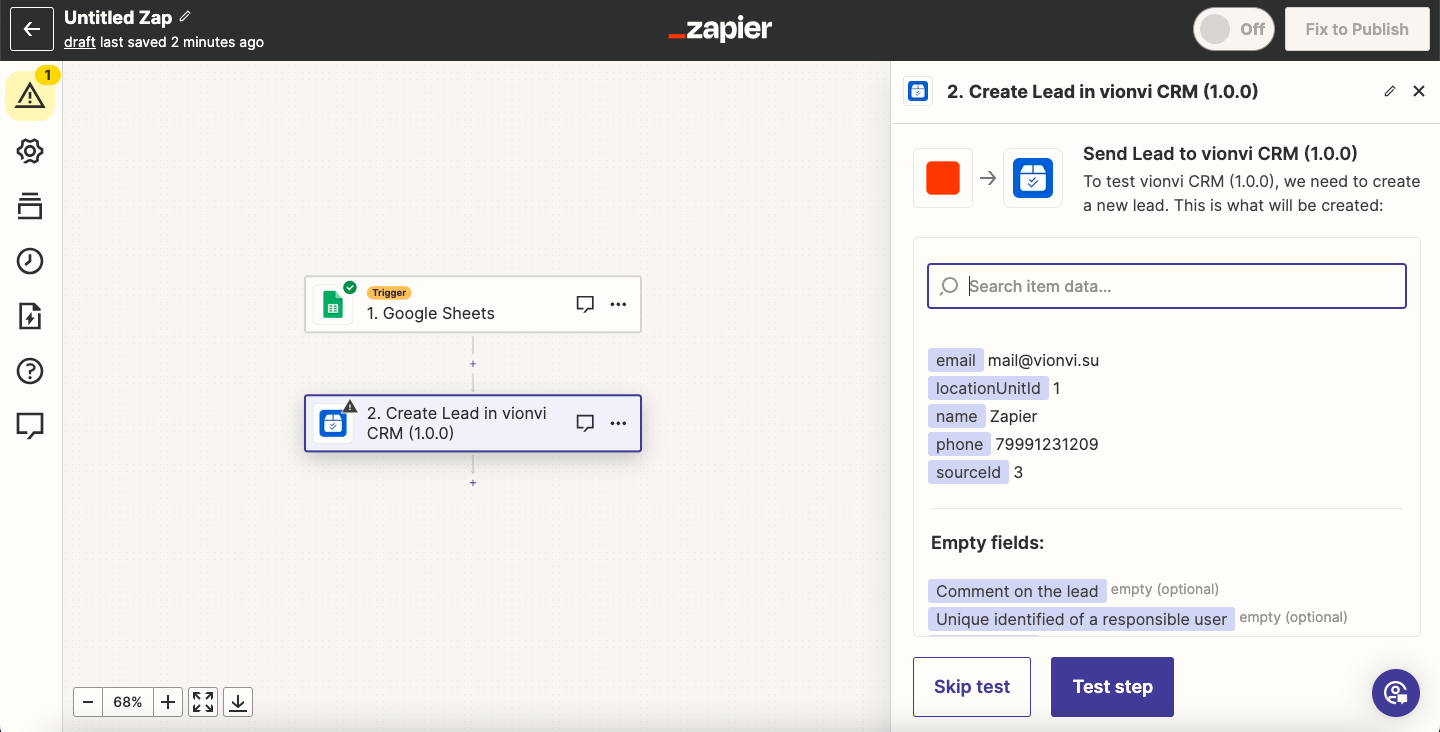
Task: Click the Fix to Publish button
Action: 1357,29
